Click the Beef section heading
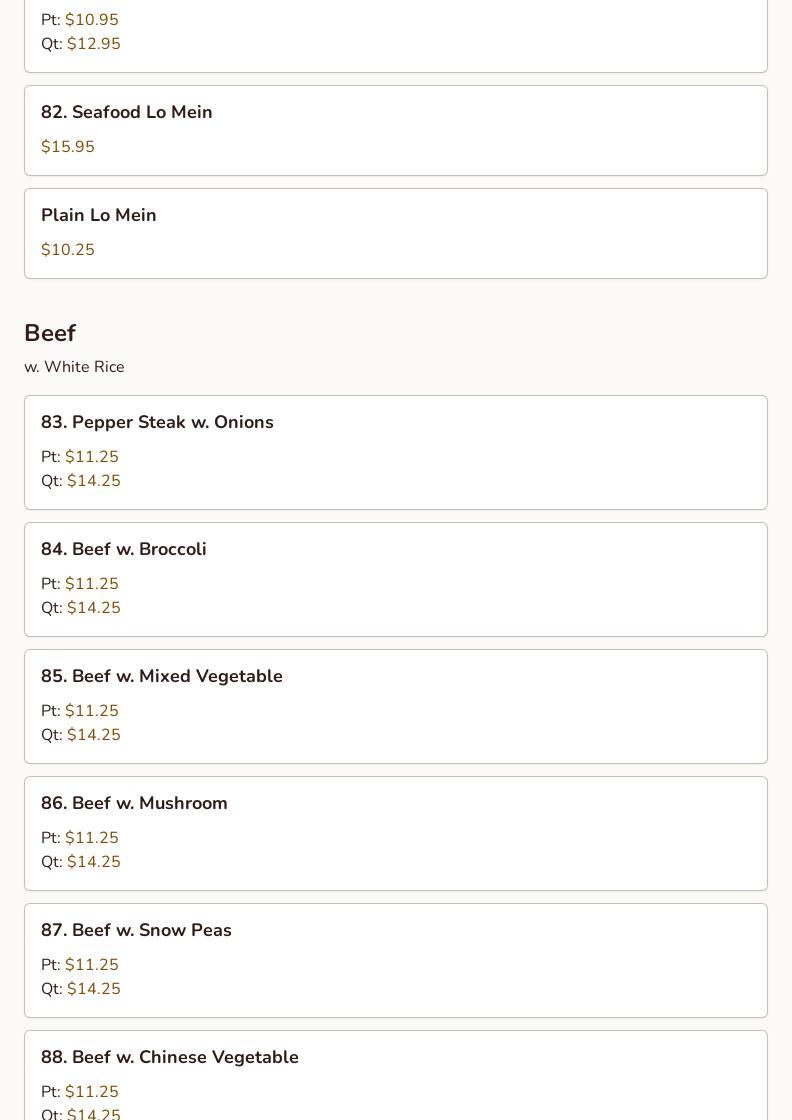The width and height of the screenshot is (792, 1120). point(50,333)
